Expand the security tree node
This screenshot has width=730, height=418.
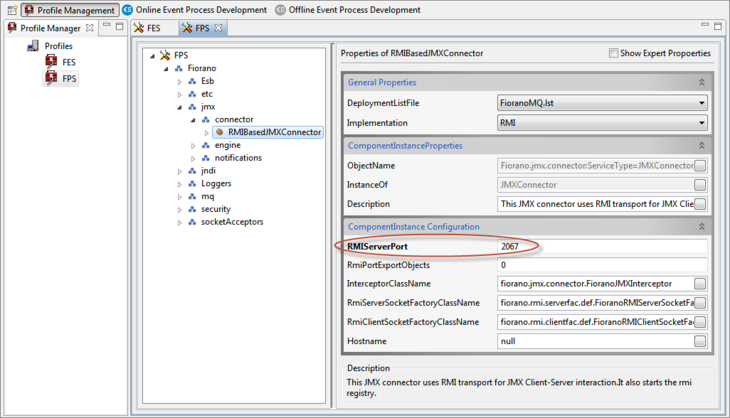(x=179, y=210)
